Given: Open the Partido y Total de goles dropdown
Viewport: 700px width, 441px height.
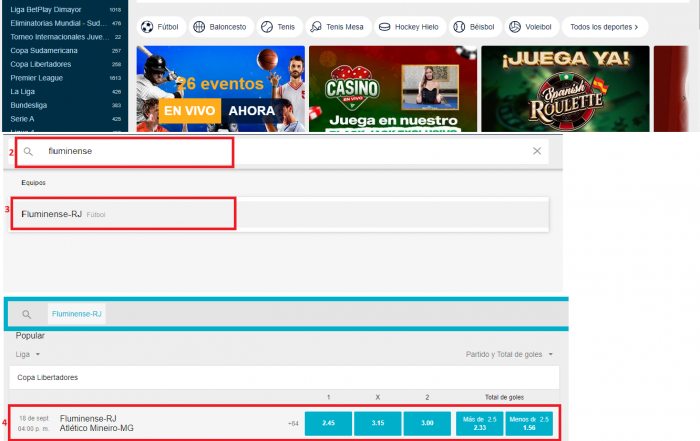Looking at the screenshot, I should (x=509, y=354).
